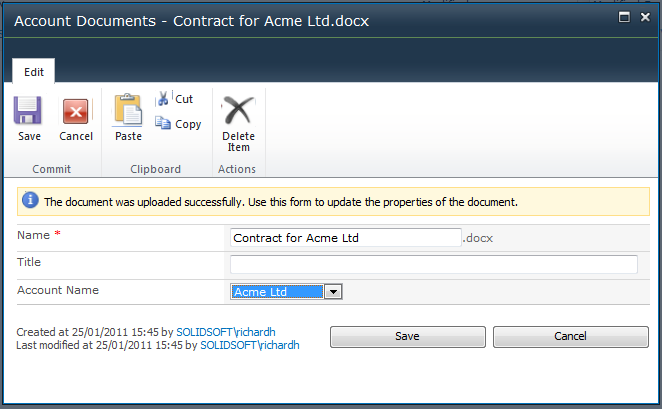Close the Account Documents dialog
Image resolution: width=662 pixels, height=409 pixels.
pyautogui.click(x=644, y=17)
